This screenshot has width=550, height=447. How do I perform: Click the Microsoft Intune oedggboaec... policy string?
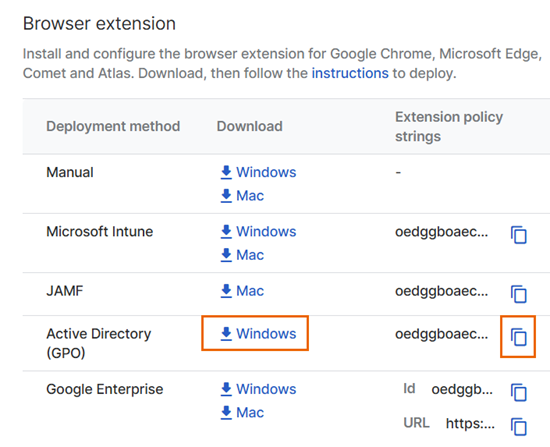(x=442, y=232)
